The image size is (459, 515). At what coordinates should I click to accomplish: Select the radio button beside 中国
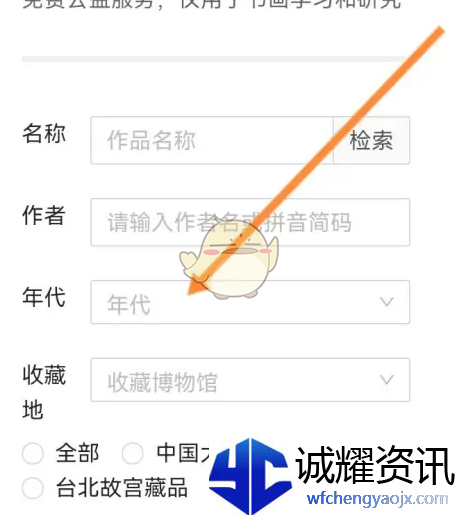click(x=132, y=453)
